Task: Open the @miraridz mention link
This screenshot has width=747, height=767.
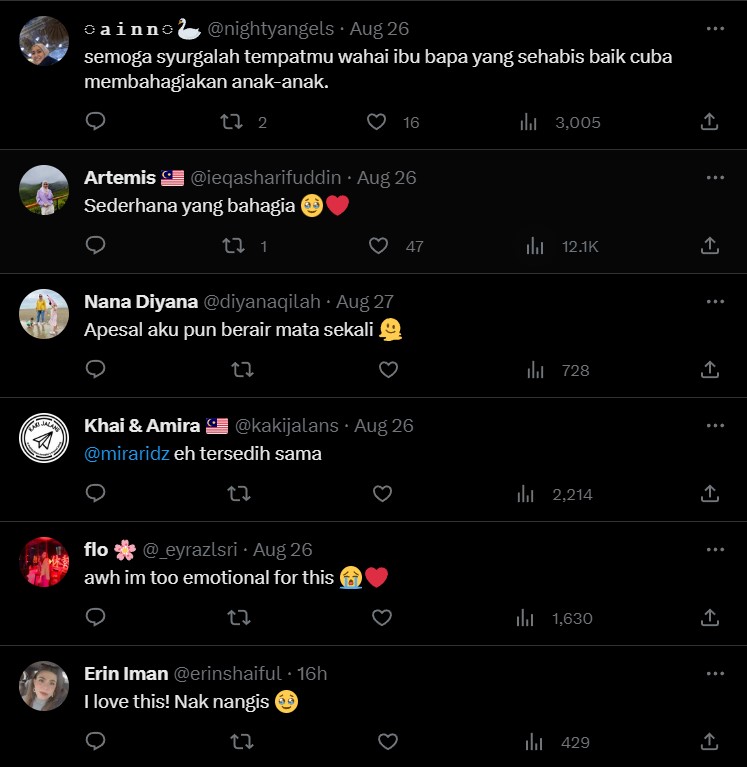Action: (127, 454)
